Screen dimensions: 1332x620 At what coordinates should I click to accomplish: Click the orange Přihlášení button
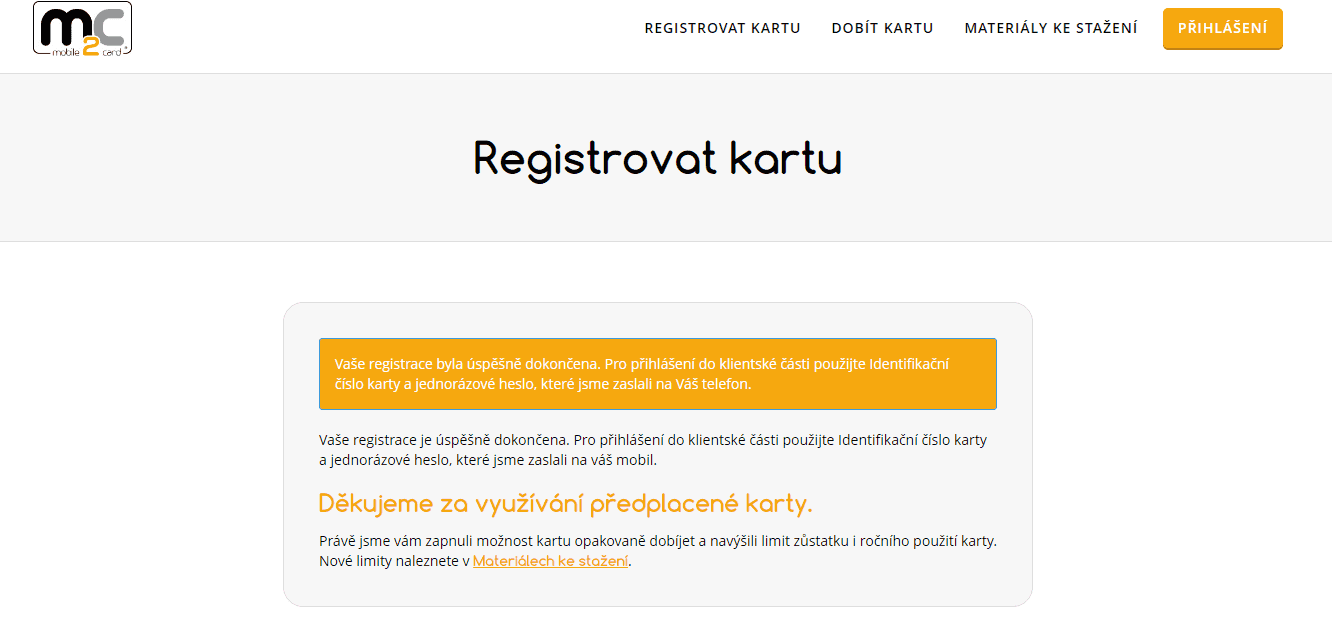[1222, 28]
